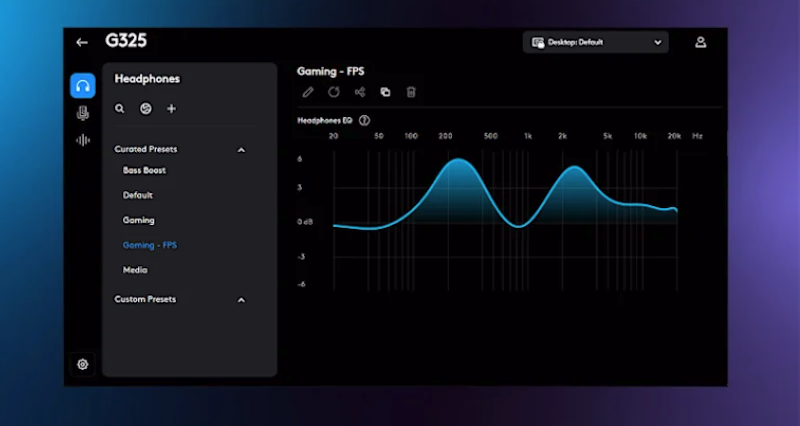Select the Default preset
The height and width of the screenshot is (426, 800).
coord(138,195)
